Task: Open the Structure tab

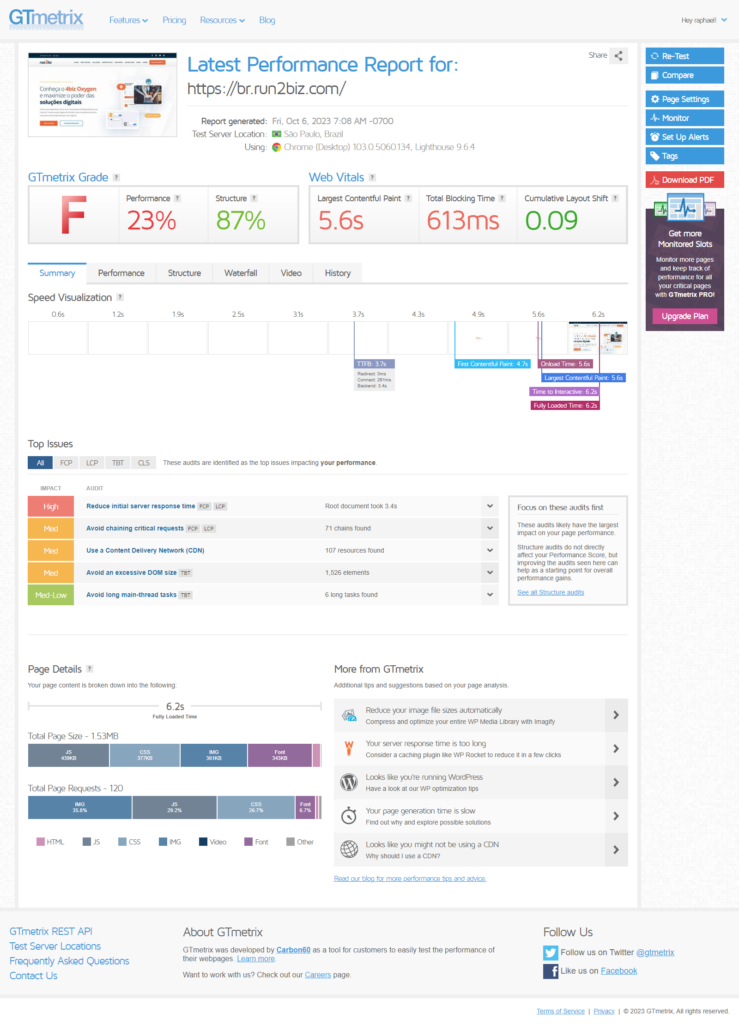Action: point(184,273)
